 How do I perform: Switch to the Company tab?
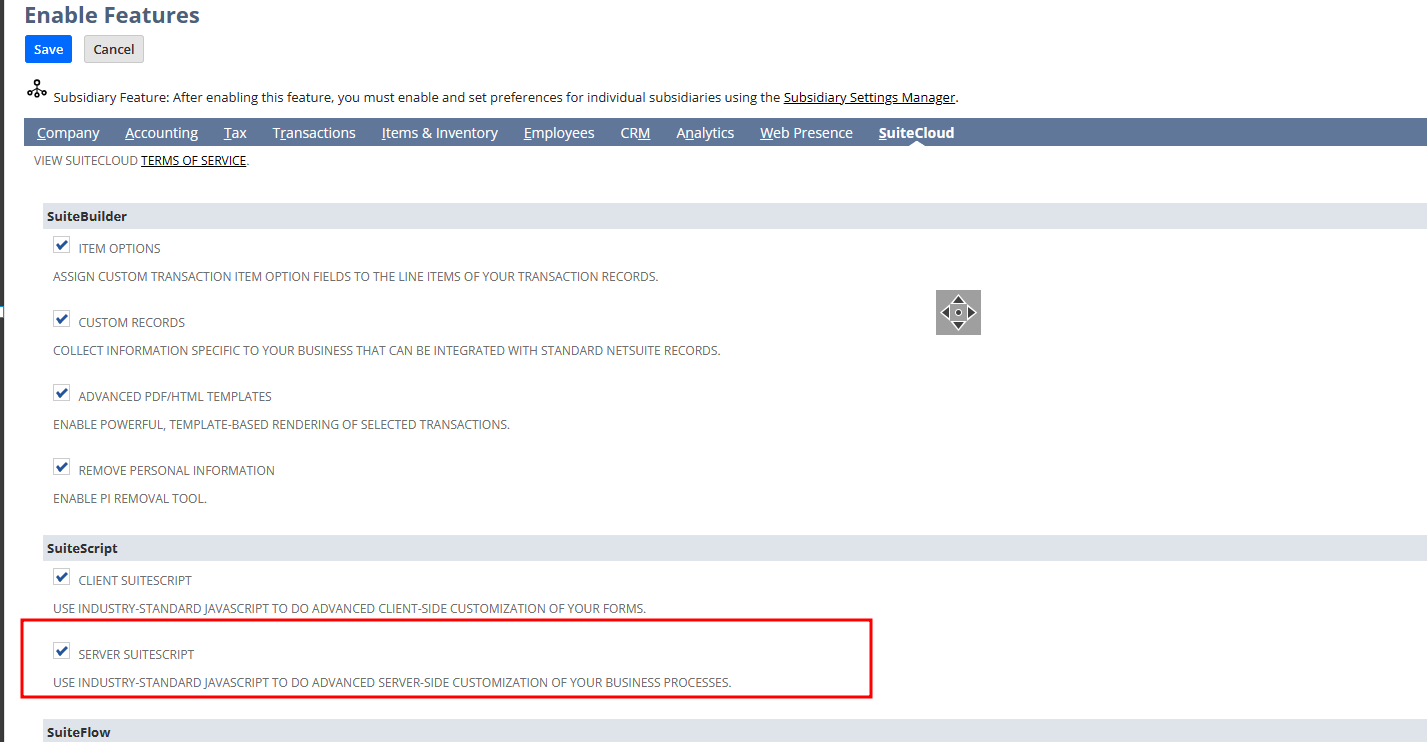tap(68, 133)
